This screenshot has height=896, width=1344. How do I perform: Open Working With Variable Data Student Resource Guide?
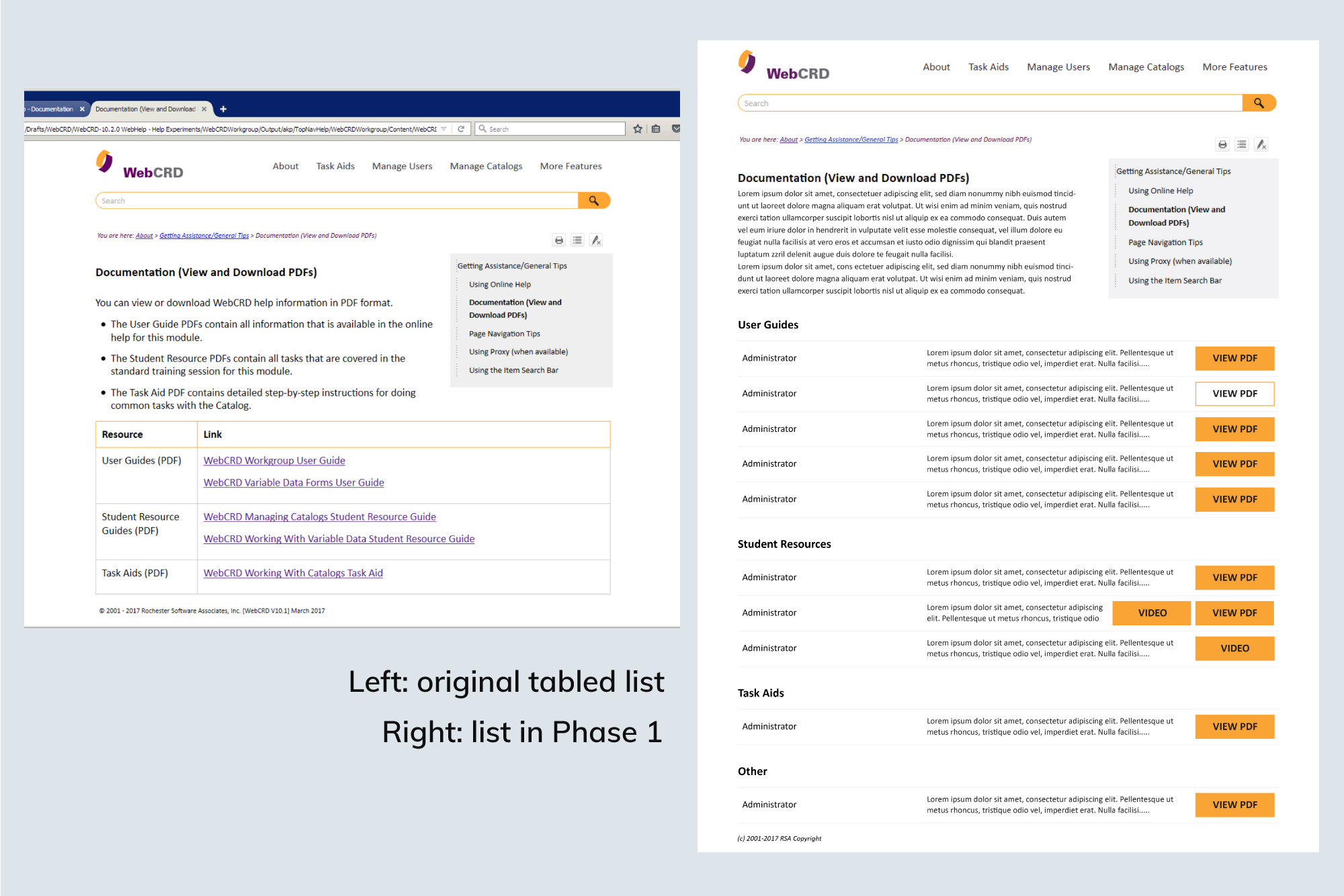(x=339, y=539)
